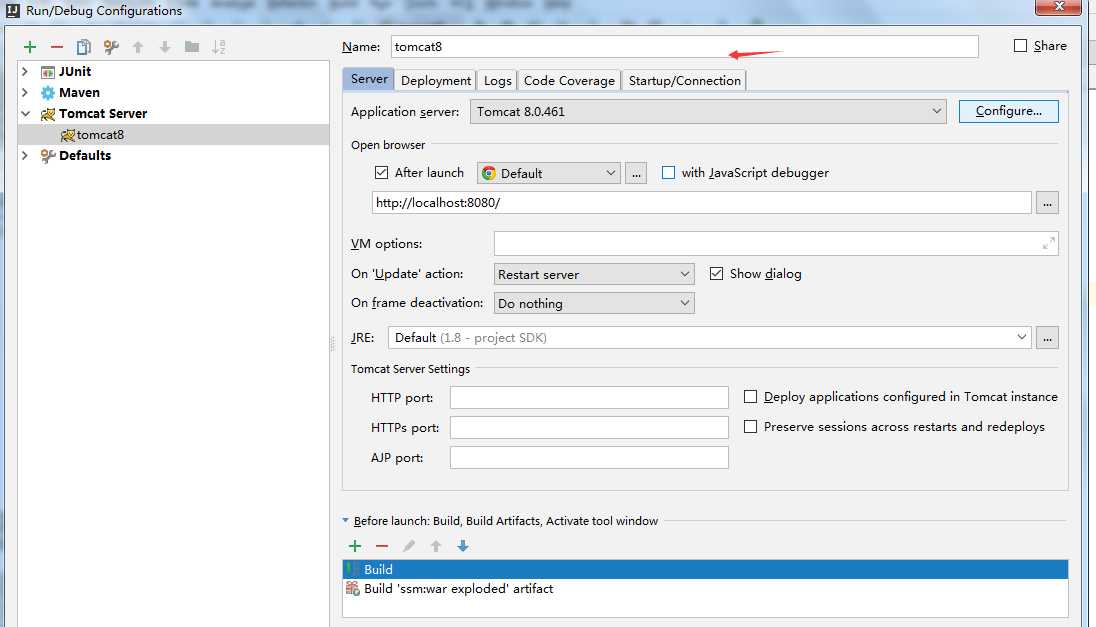Move configuration up arrow in left toolbar
The width and height of the screenshot is (1096, 627).
point(138,47)
